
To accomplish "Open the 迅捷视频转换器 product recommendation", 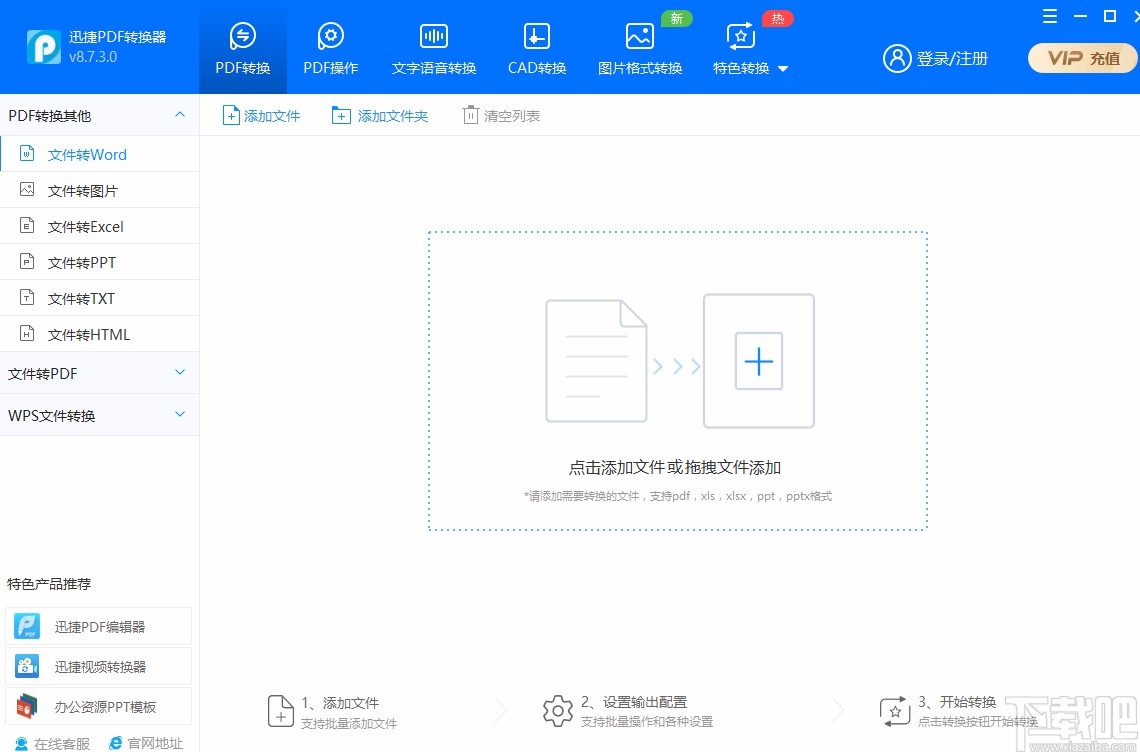I will (99, 666).
